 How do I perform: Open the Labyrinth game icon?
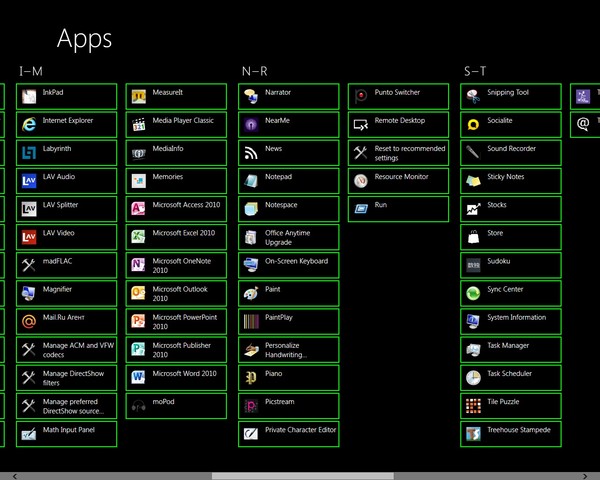click(x=29, y=153)
